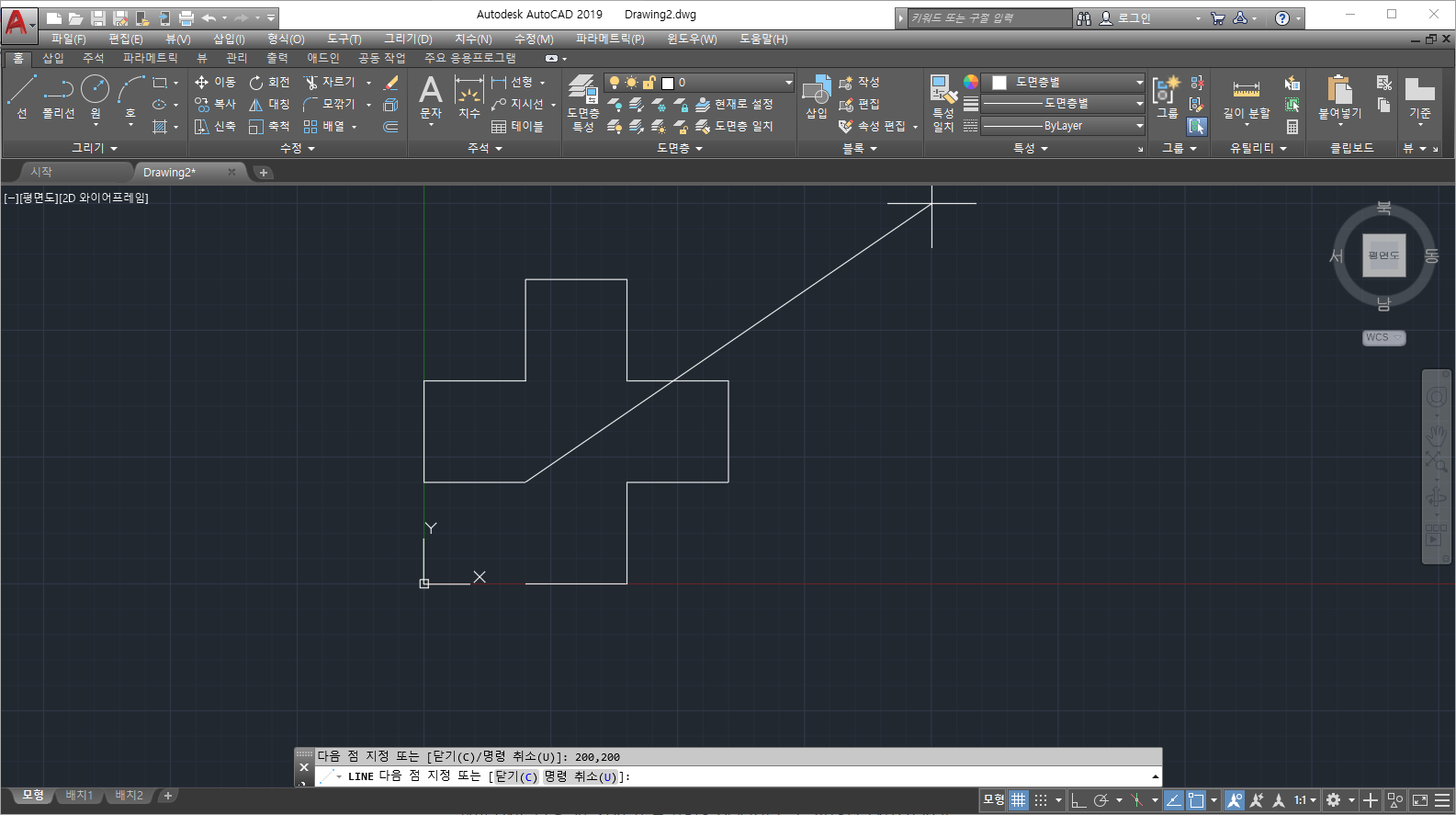Image resolution: width=1456 pixels, height=815 pixels.
Task: Click the object color wheel swatch
Action: pyautogui.click(x=970, y=82)
